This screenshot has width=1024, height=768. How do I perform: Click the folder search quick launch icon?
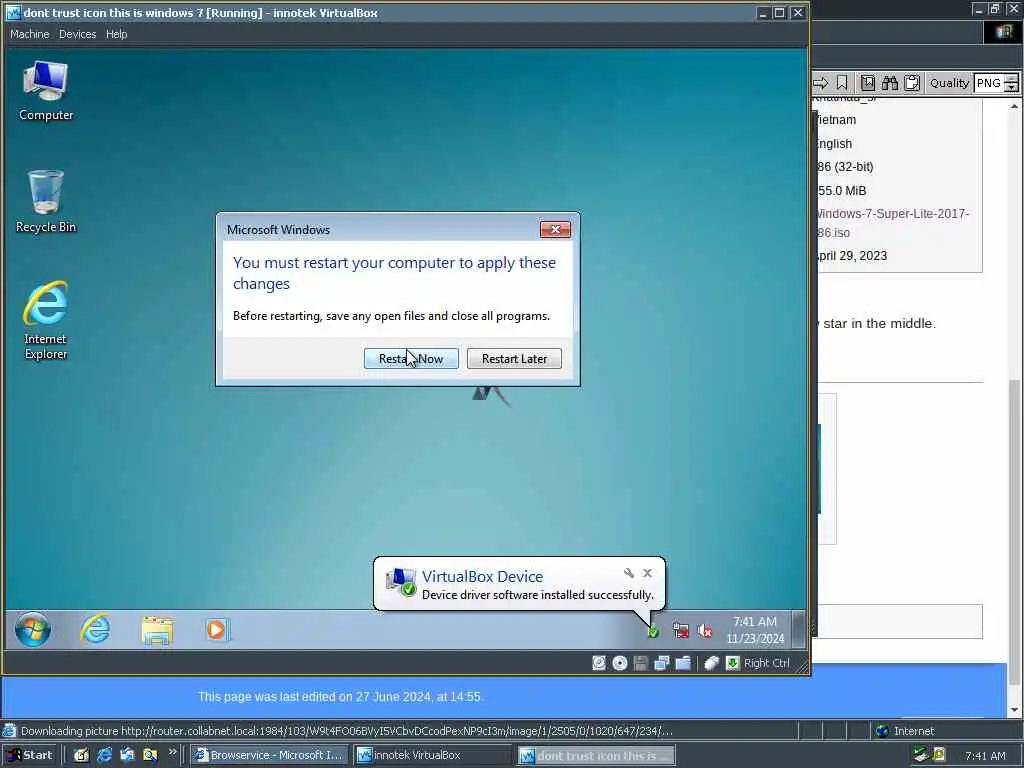click(x=150, y=755)
